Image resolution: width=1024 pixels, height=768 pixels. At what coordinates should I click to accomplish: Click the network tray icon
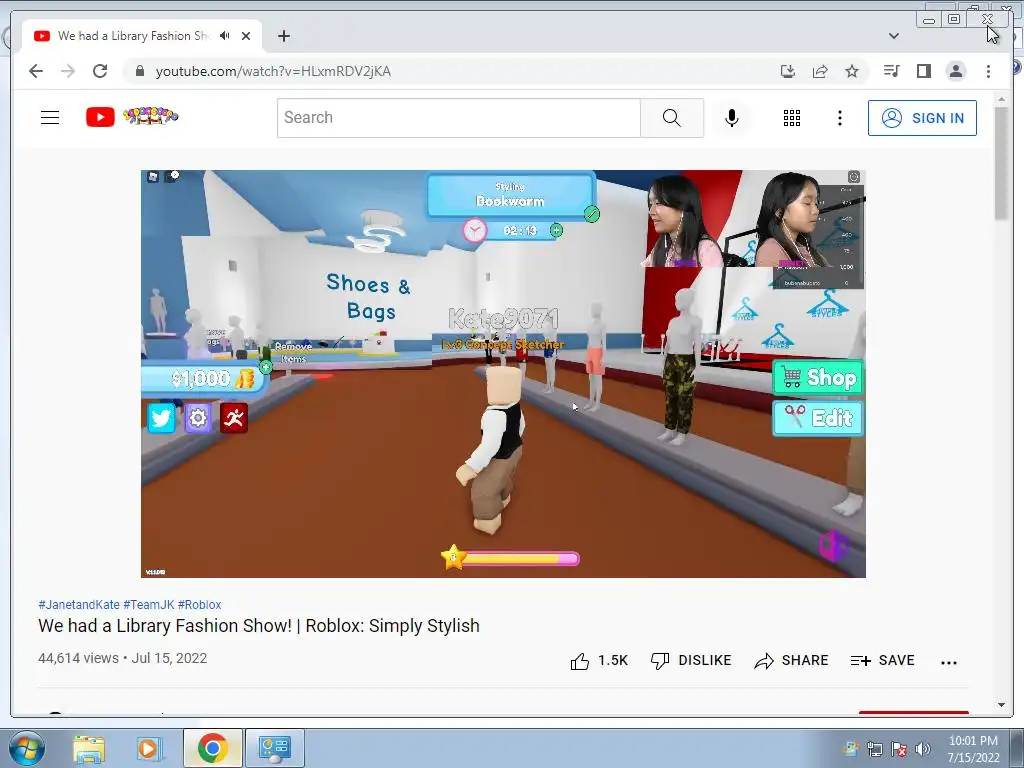click(875, 749)
